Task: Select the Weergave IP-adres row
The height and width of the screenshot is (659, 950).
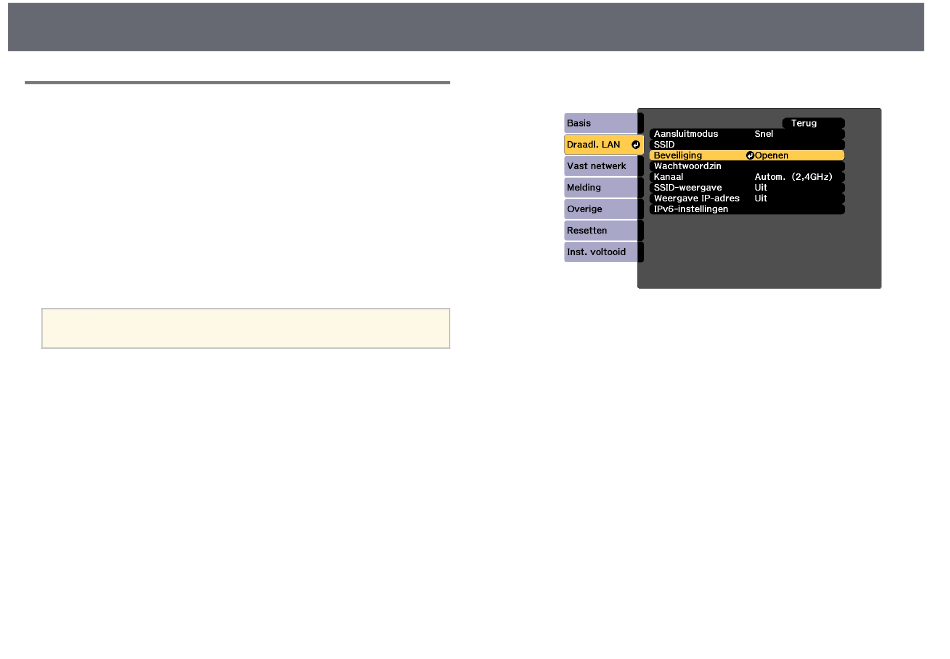Action: click(747, 198)
